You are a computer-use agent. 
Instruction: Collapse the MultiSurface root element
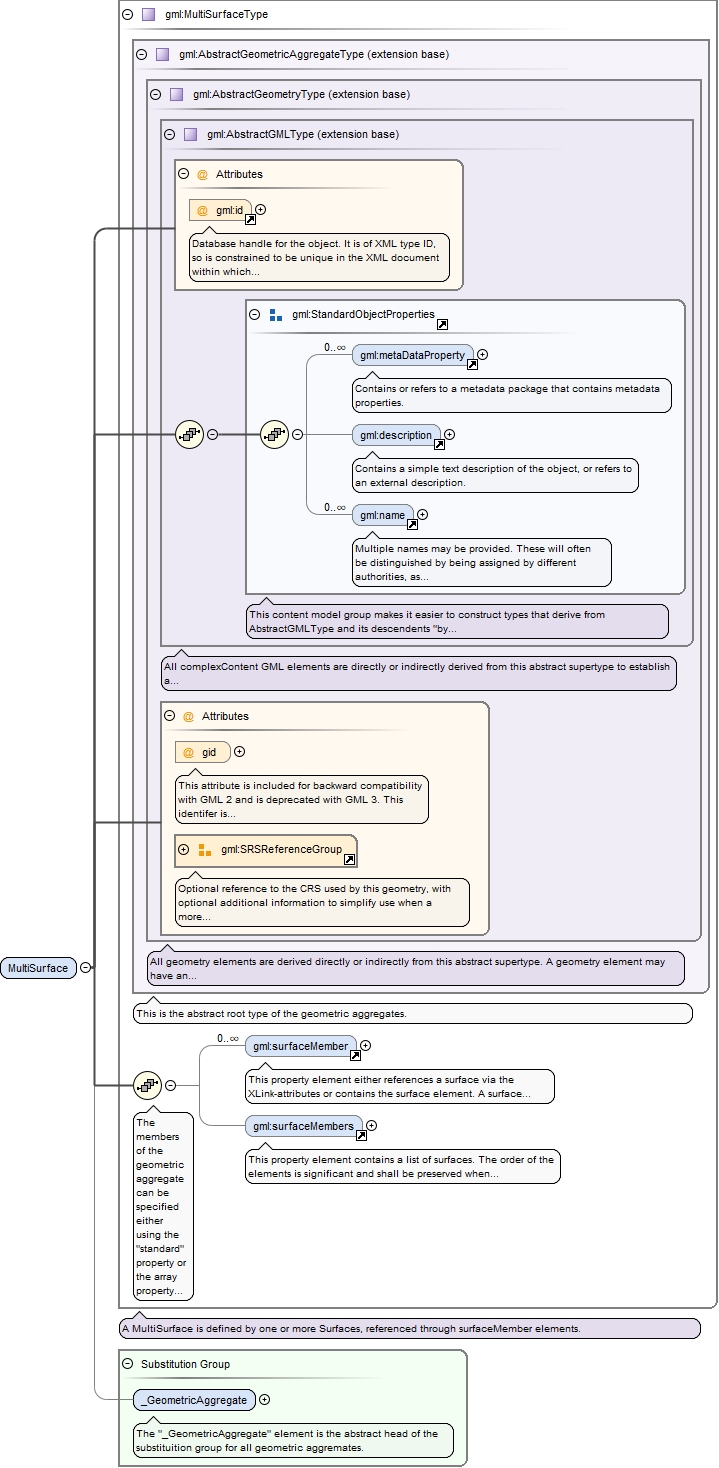[86, 968]
